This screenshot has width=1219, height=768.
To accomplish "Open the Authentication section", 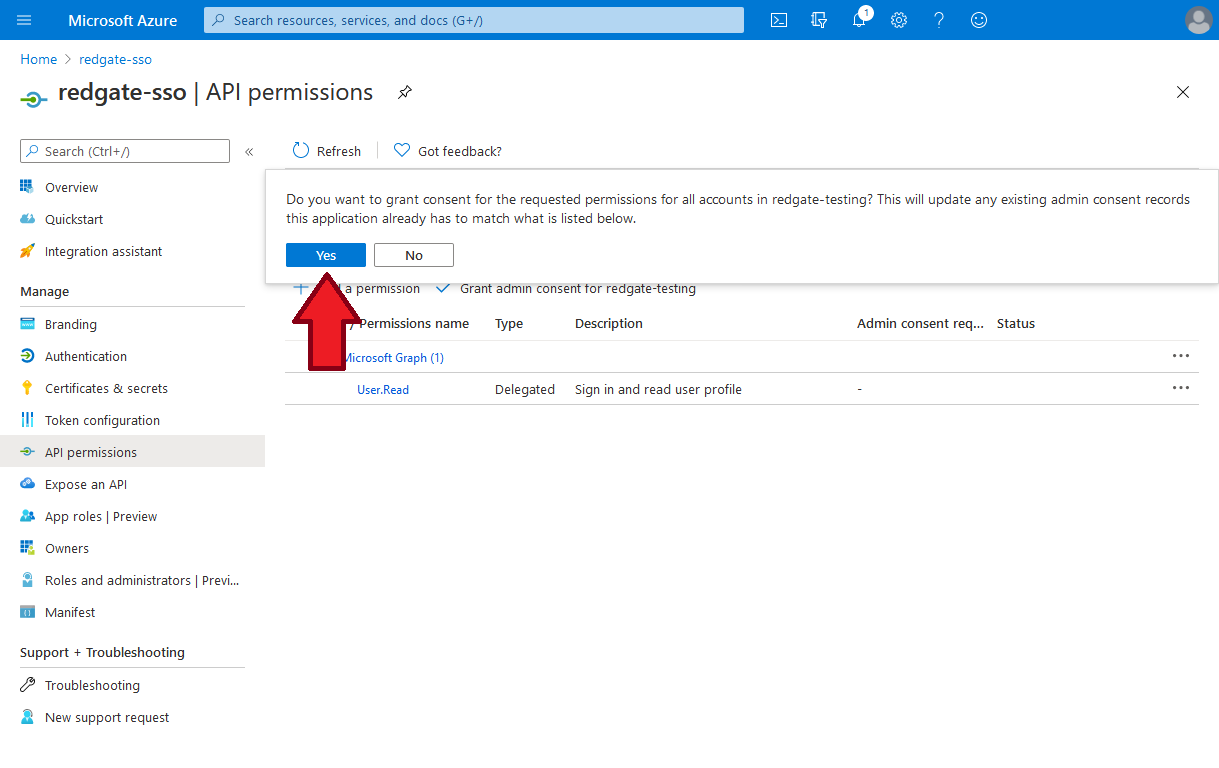I will 86,356.
